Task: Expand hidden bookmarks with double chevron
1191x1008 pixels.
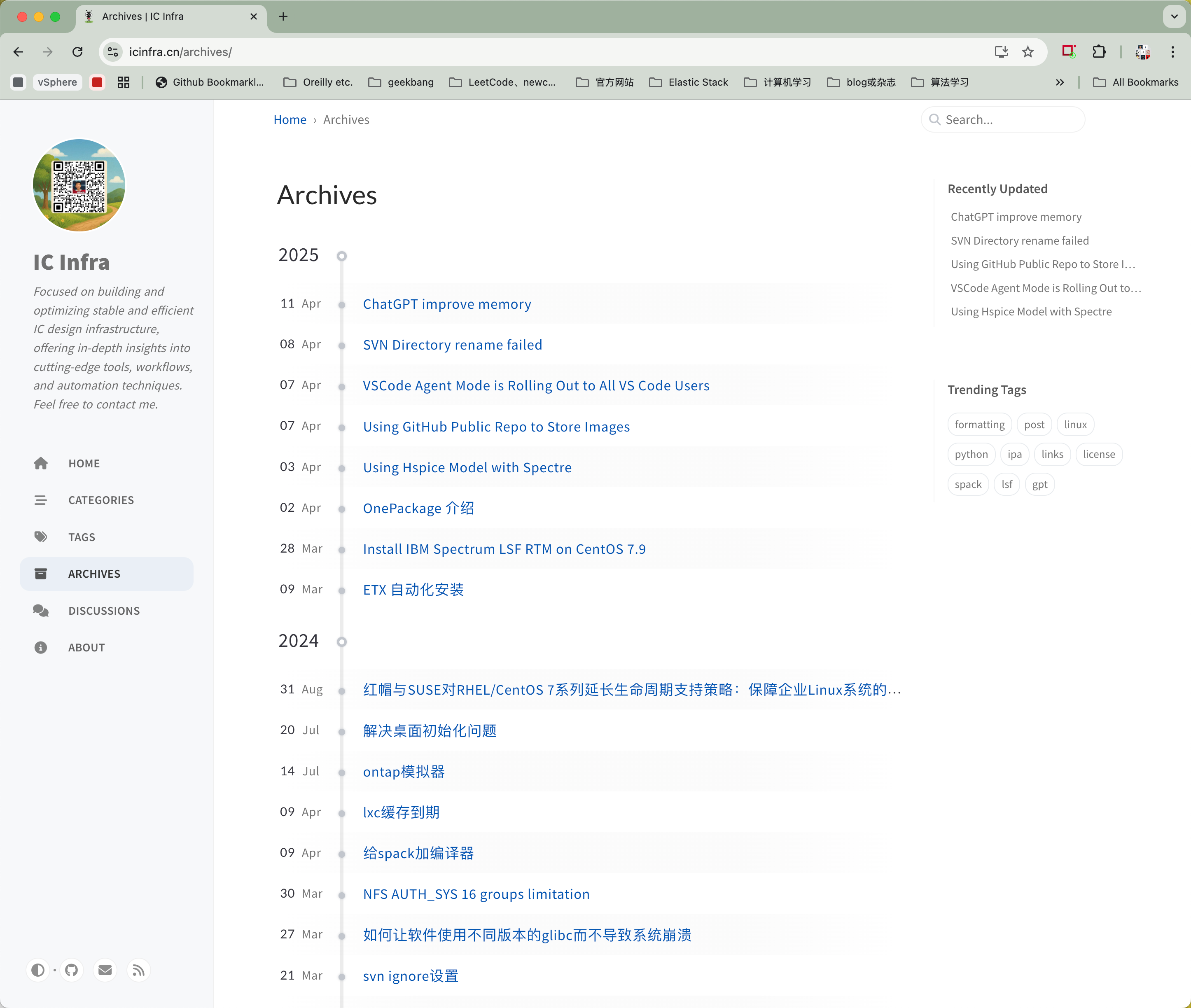Action: 1060,82
